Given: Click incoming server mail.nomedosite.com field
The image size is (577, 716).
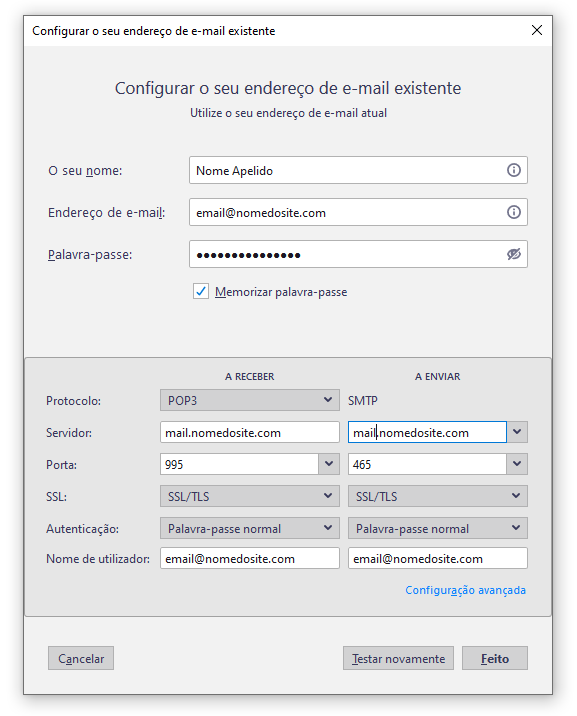Looking at the screenshot, I should coord(250,432).
